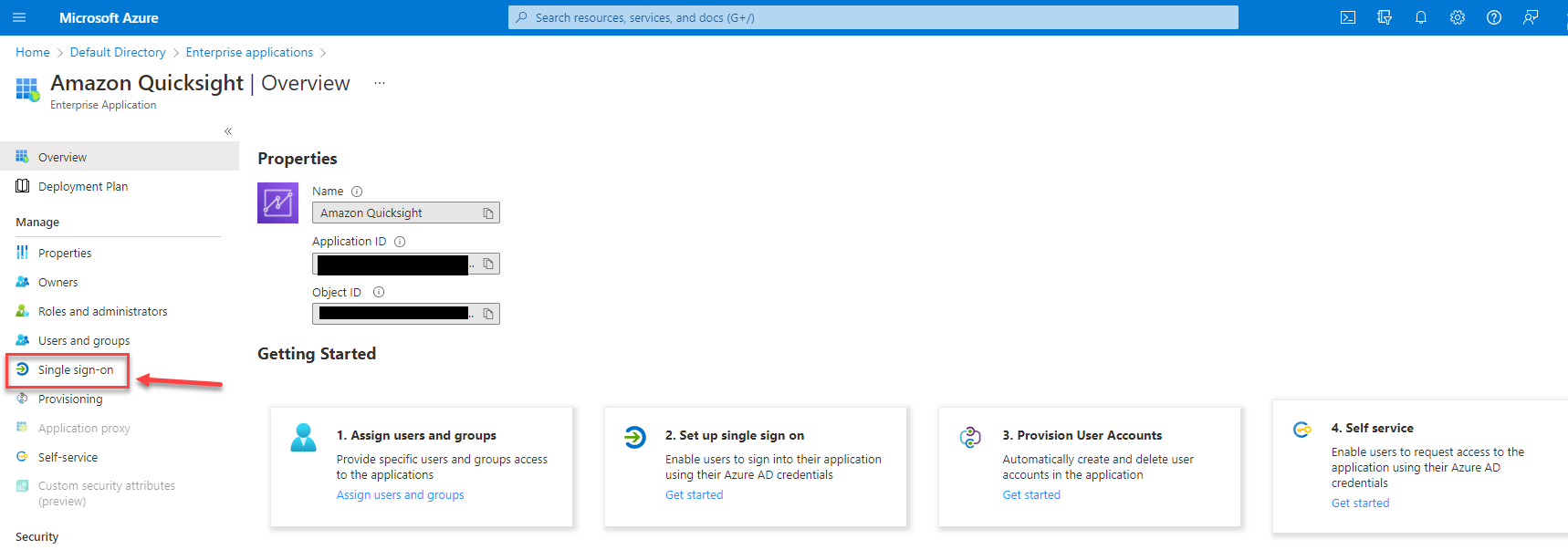Viewport: 1568px width, 550px height.
Task: Click the Overview sidebar icon
Action: 22,157
